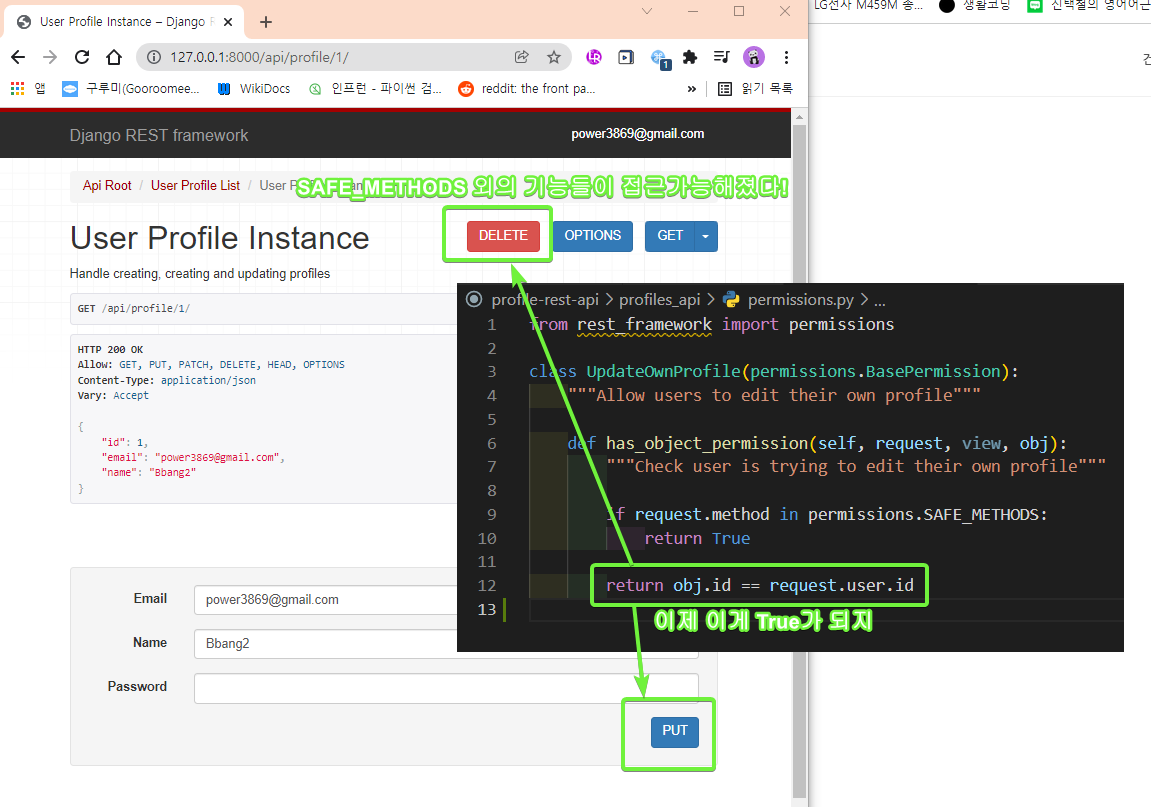Open Chrome's three-dot menu
This screenshot has height=807, width=1151.
[787, 57]
